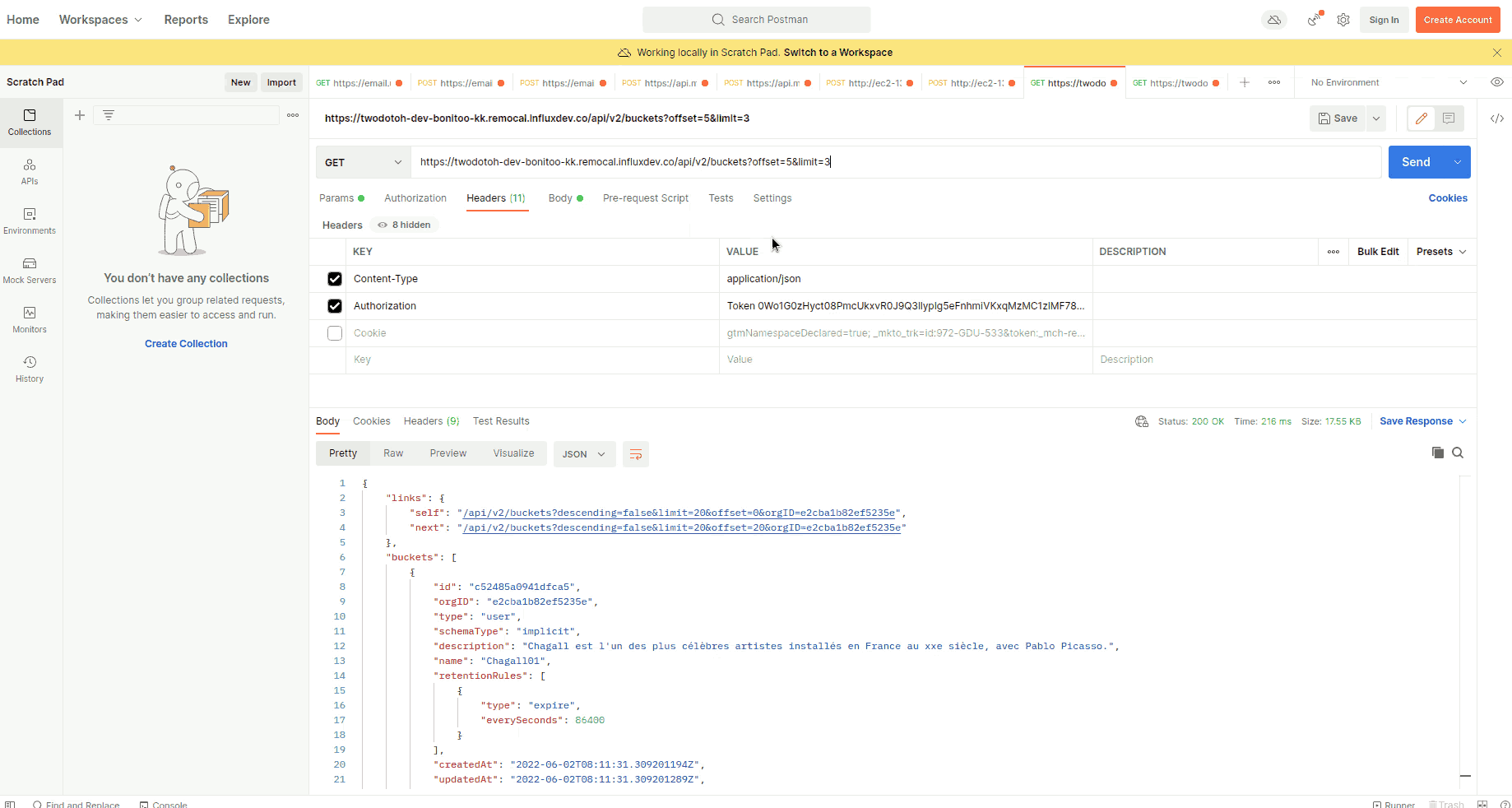Click the Create Account button

click(x=1458, y=20)
